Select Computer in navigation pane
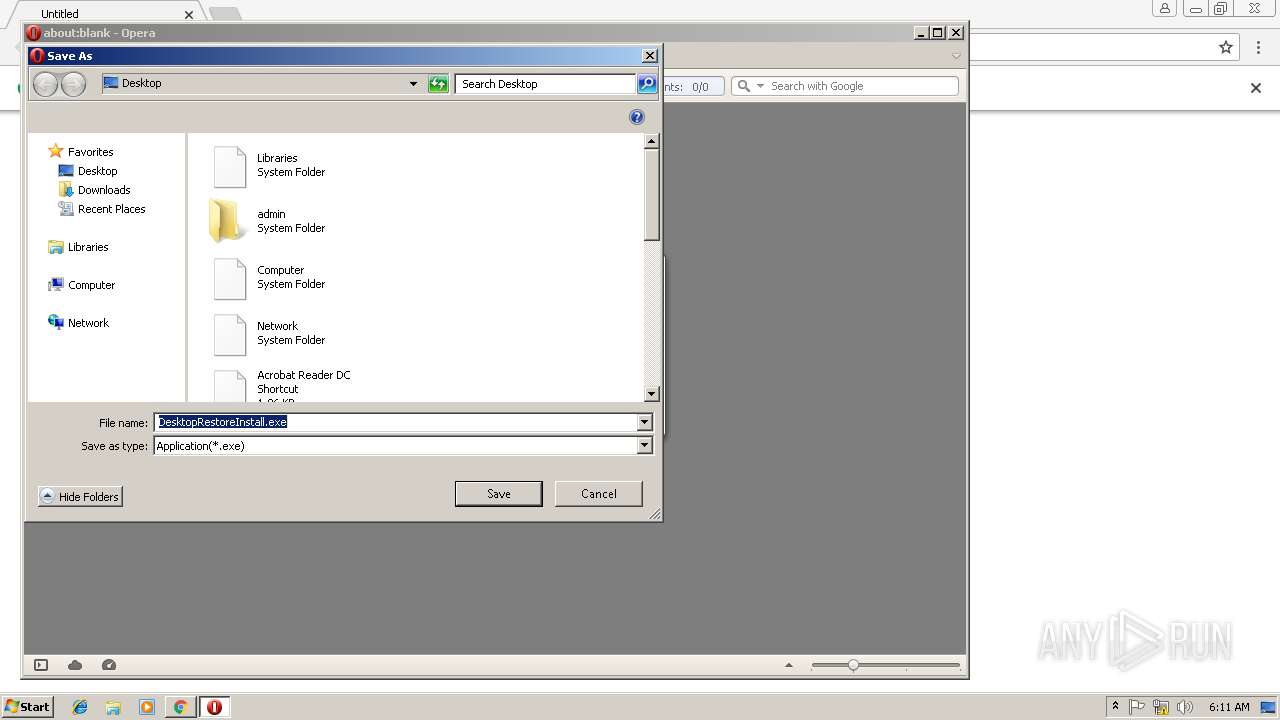This screenshot has width=1280, height=720. pos(82,285)
